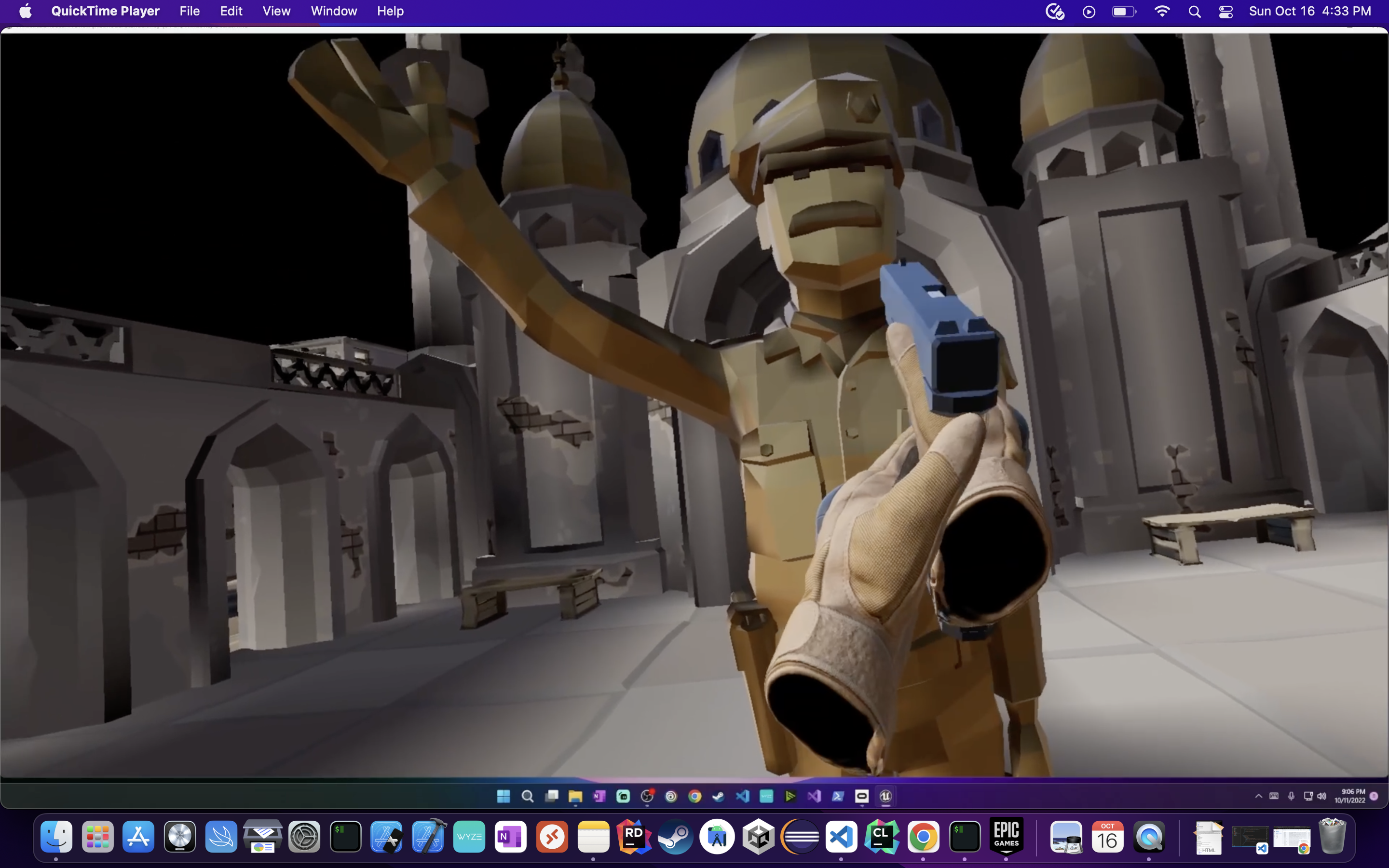Viewport: 1389px width, 868px height.
Task: Open Spotlight search from the menu bar
Action: coord(1195,12)
